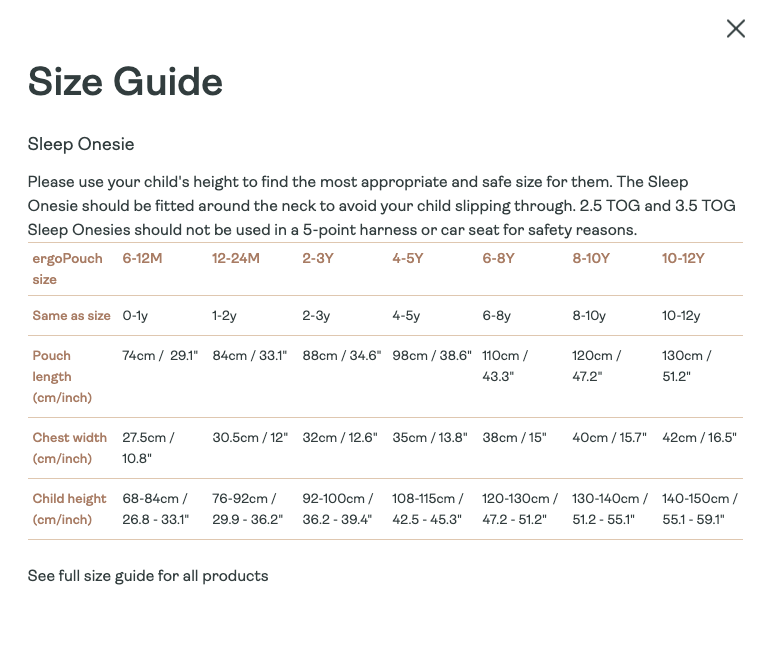Select the 4-5Y size column header

pyautogui.click(x=408, y=258)
